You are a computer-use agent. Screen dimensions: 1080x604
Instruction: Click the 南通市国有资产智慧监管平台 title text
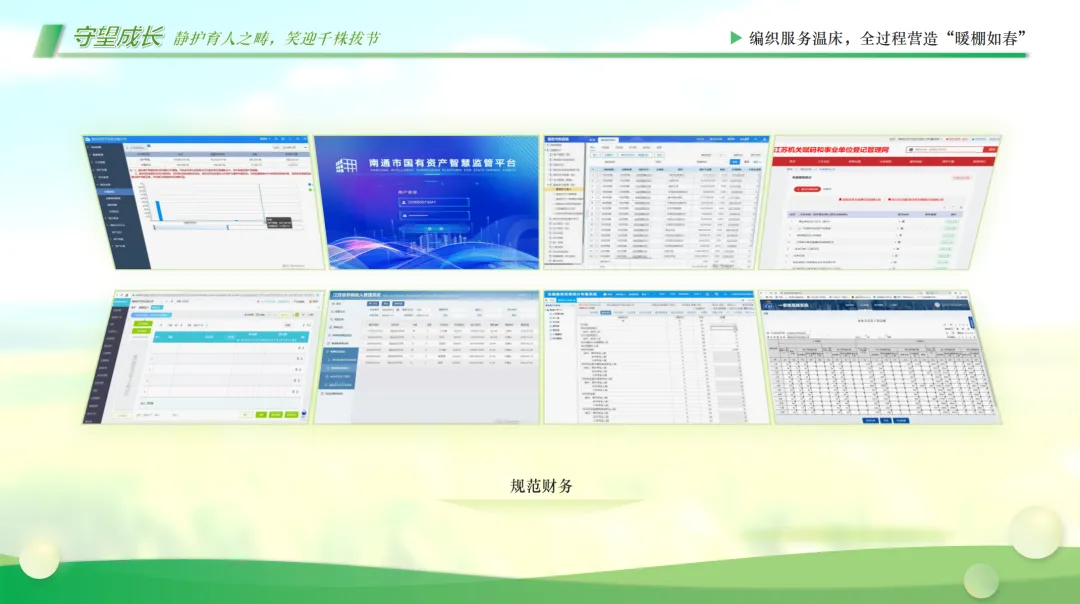[x=442, y=163]
